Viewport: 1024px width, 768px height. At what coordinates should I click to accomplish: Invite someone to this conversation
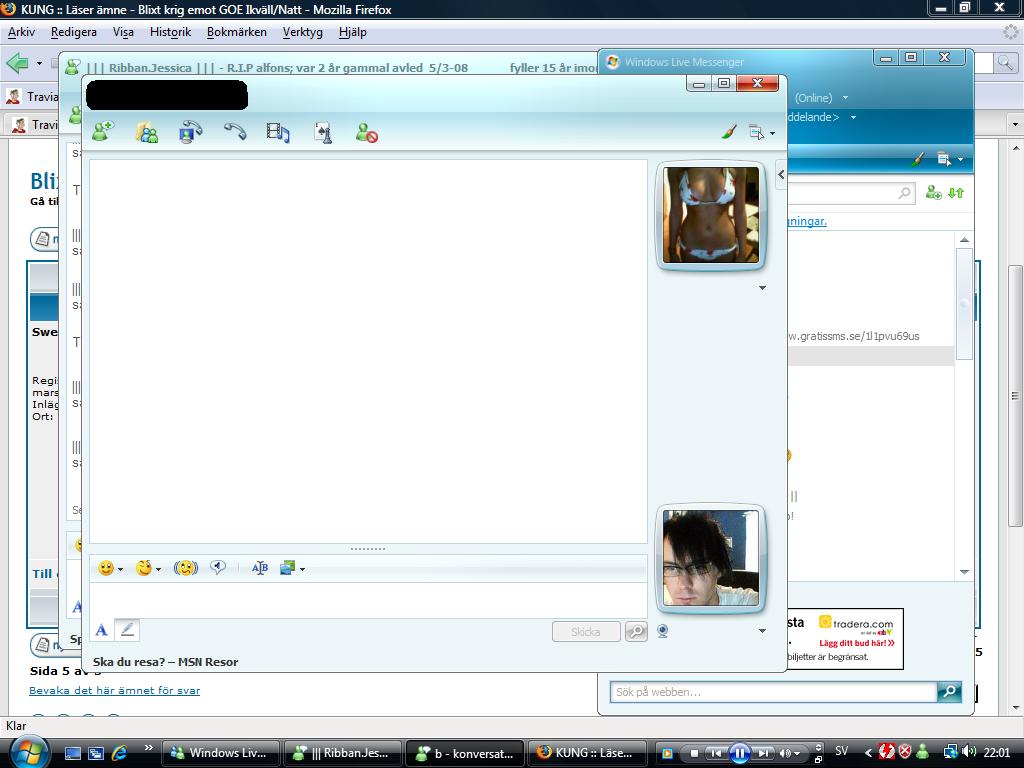click(103, 132)
